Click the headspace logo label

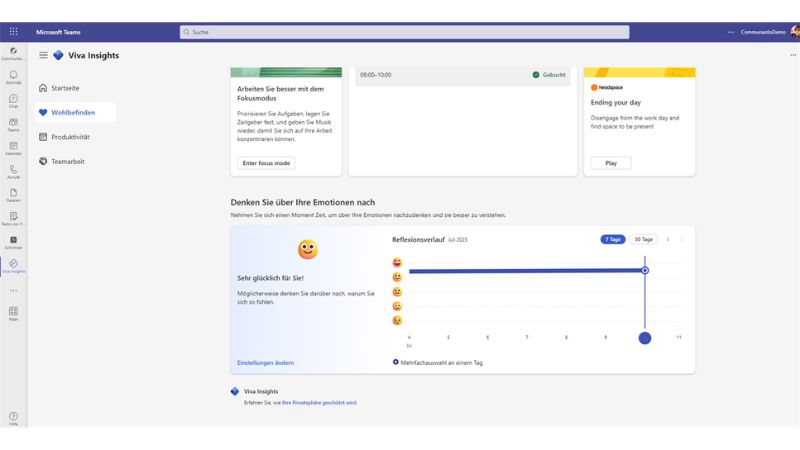tap(607, 87)
